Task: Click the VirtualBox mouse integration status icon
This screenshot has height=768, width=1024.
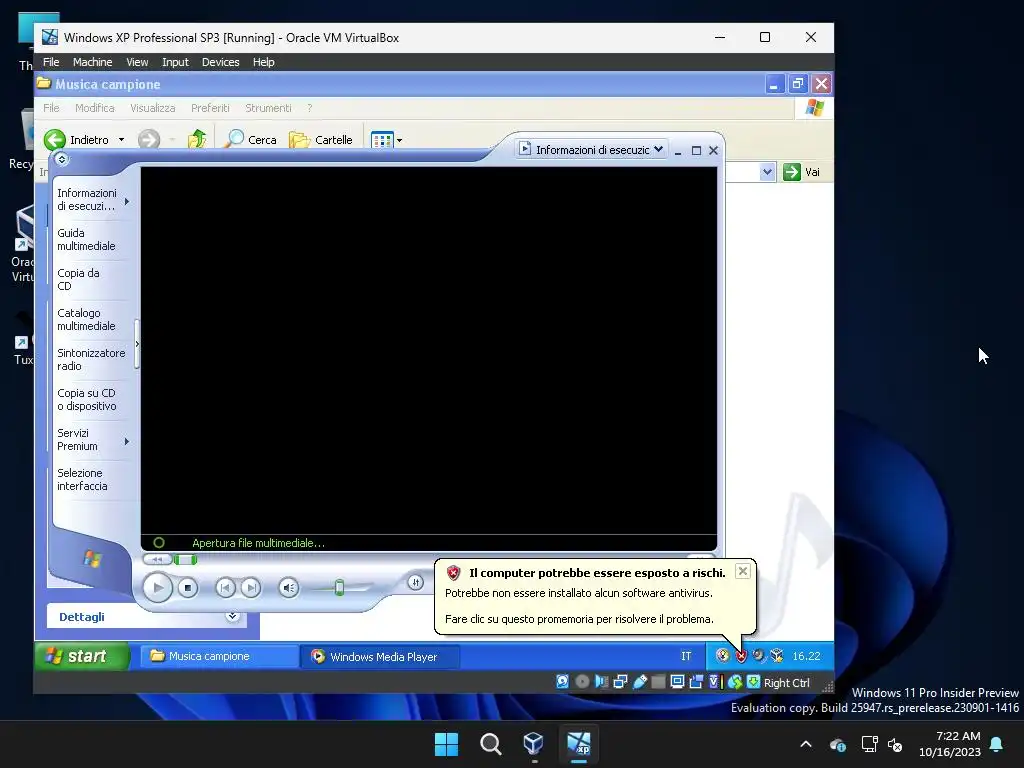Action: point(734,682)
